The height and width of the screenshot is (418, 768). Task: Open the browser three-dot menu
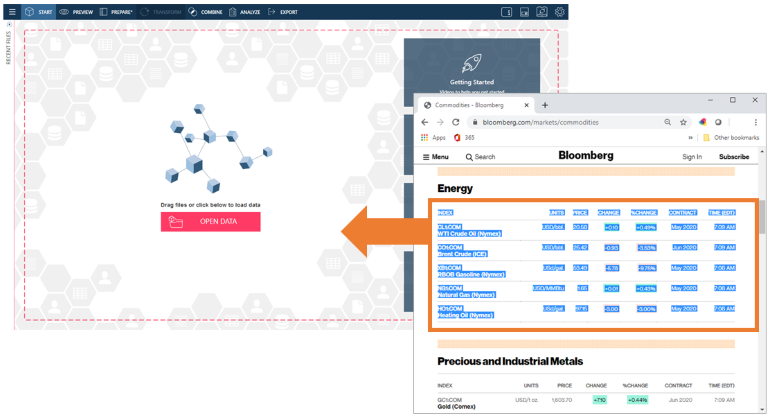point(755,122)
